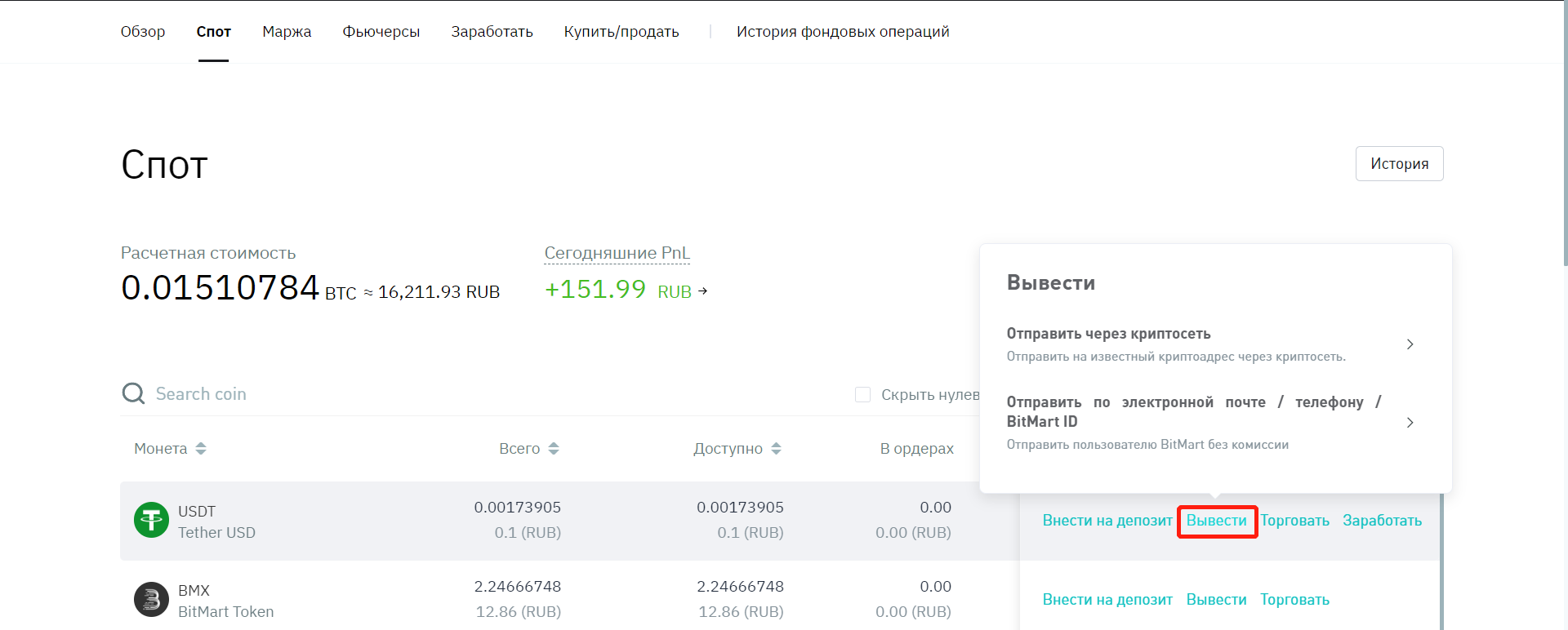Click the USDT Tether coin icon
Viewport: 1568px width, 630px height.
pyautogui.click(x=151, y=520)
